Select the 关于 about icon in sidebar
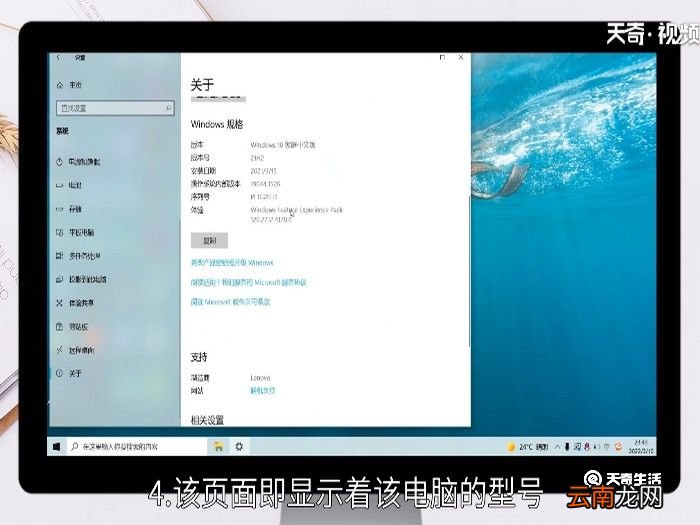Viewport: 700px width, 525px height. point(59,374)
